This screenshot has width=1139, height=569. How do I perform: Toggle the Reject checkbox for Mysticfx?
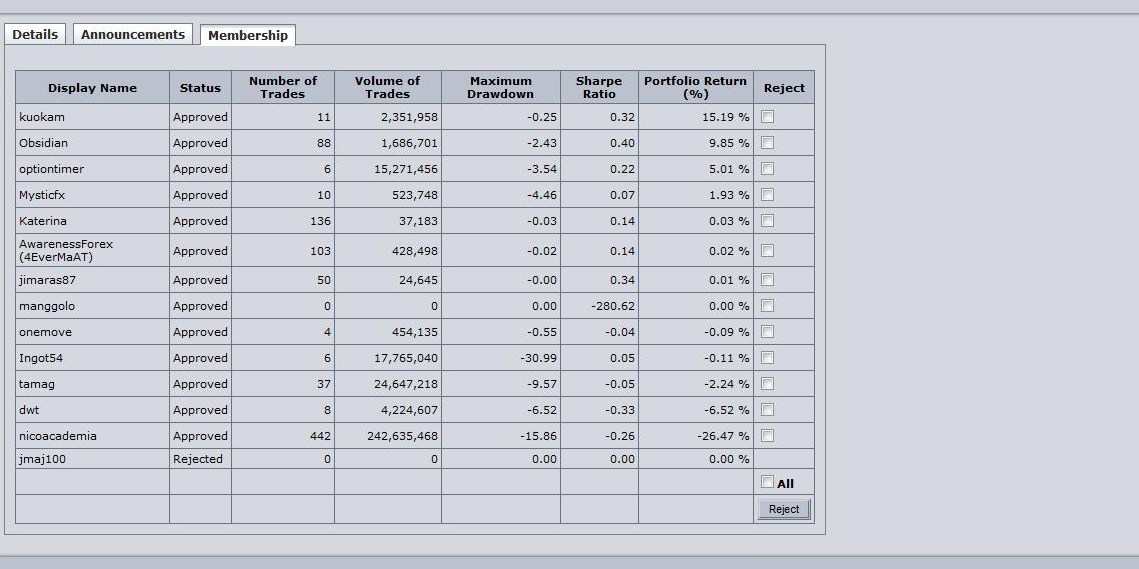coord(767,195)
